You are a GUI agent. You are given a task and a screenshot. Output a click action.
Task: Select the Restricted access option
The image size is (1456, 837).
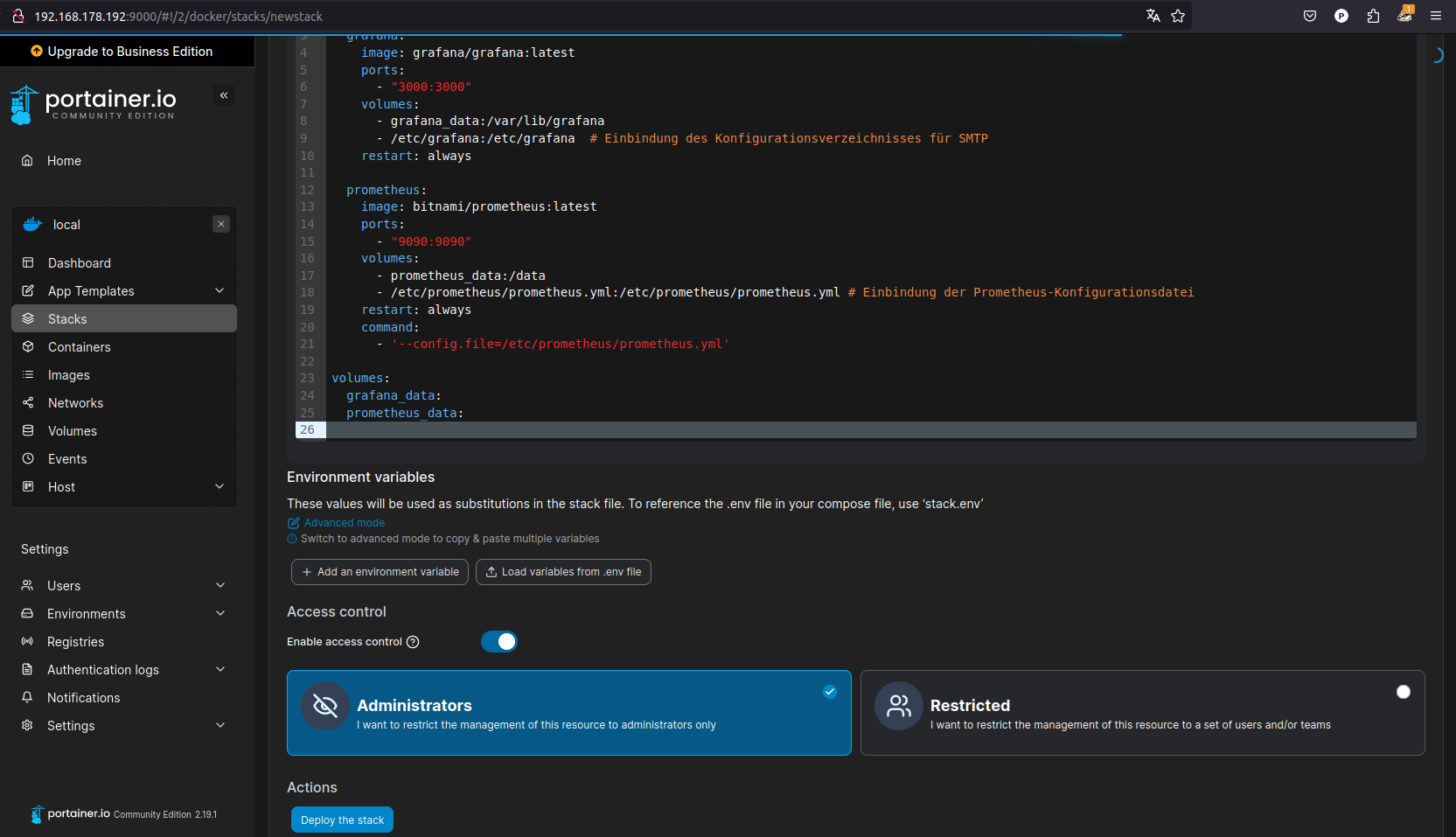tap(1142, 712)
